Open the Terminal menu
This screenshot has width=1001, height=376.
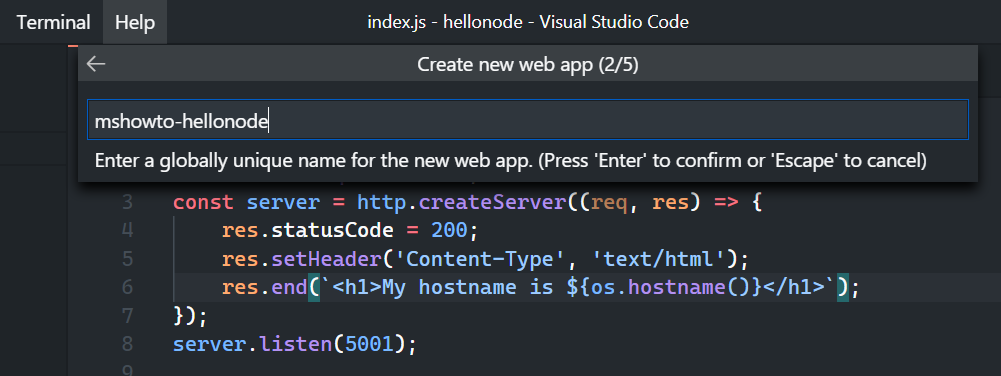[x=54, y=22]
